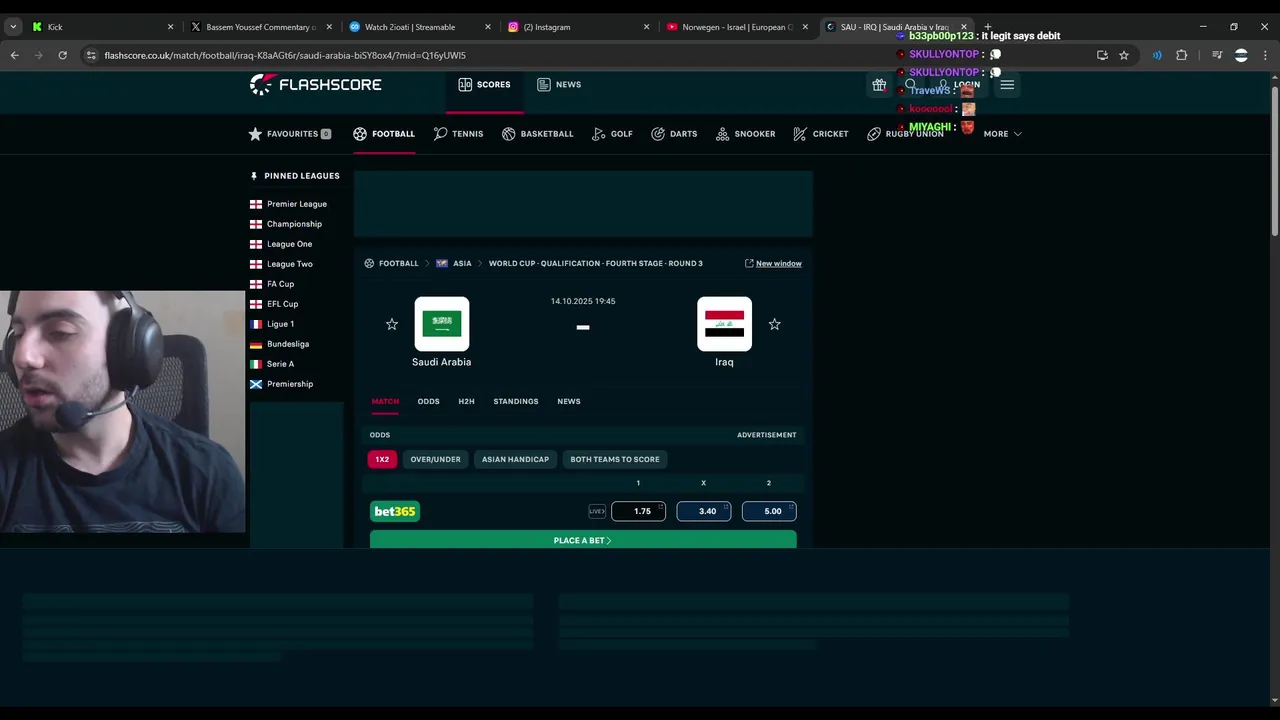Image resolution: width=1280 pixels, height=720 pixels.
Task: Select the Football sport menu item
Action: click(x=384, y=133)
